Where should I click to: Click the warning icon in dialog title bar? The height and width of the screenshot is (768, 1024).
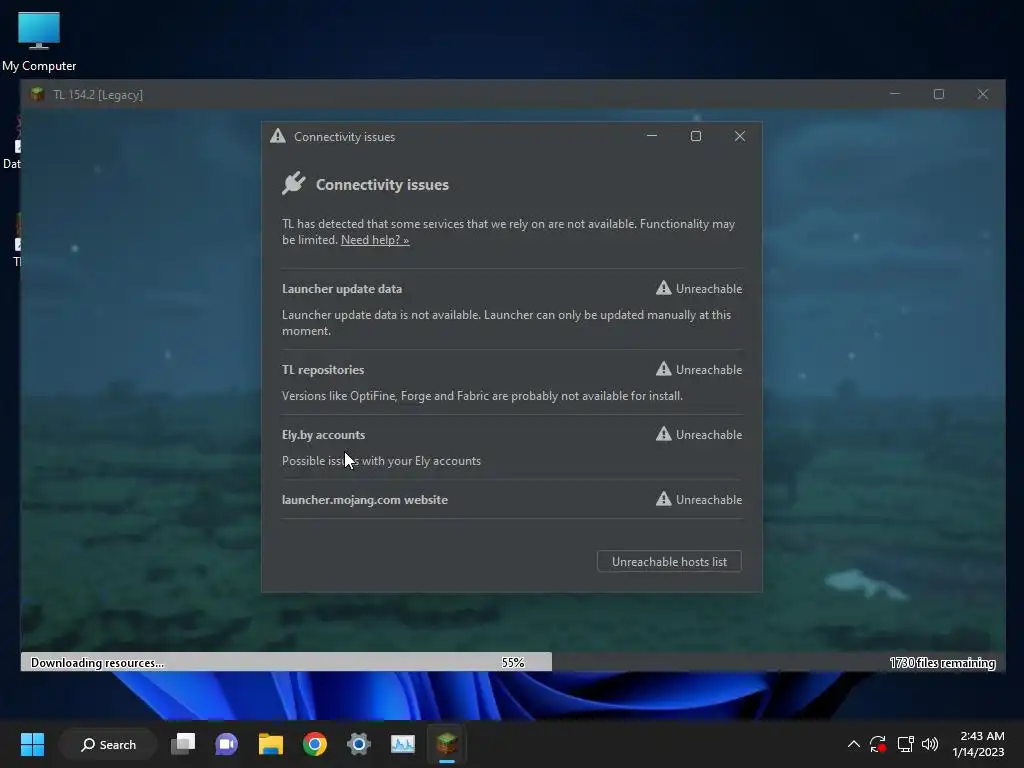pos(278,136)
